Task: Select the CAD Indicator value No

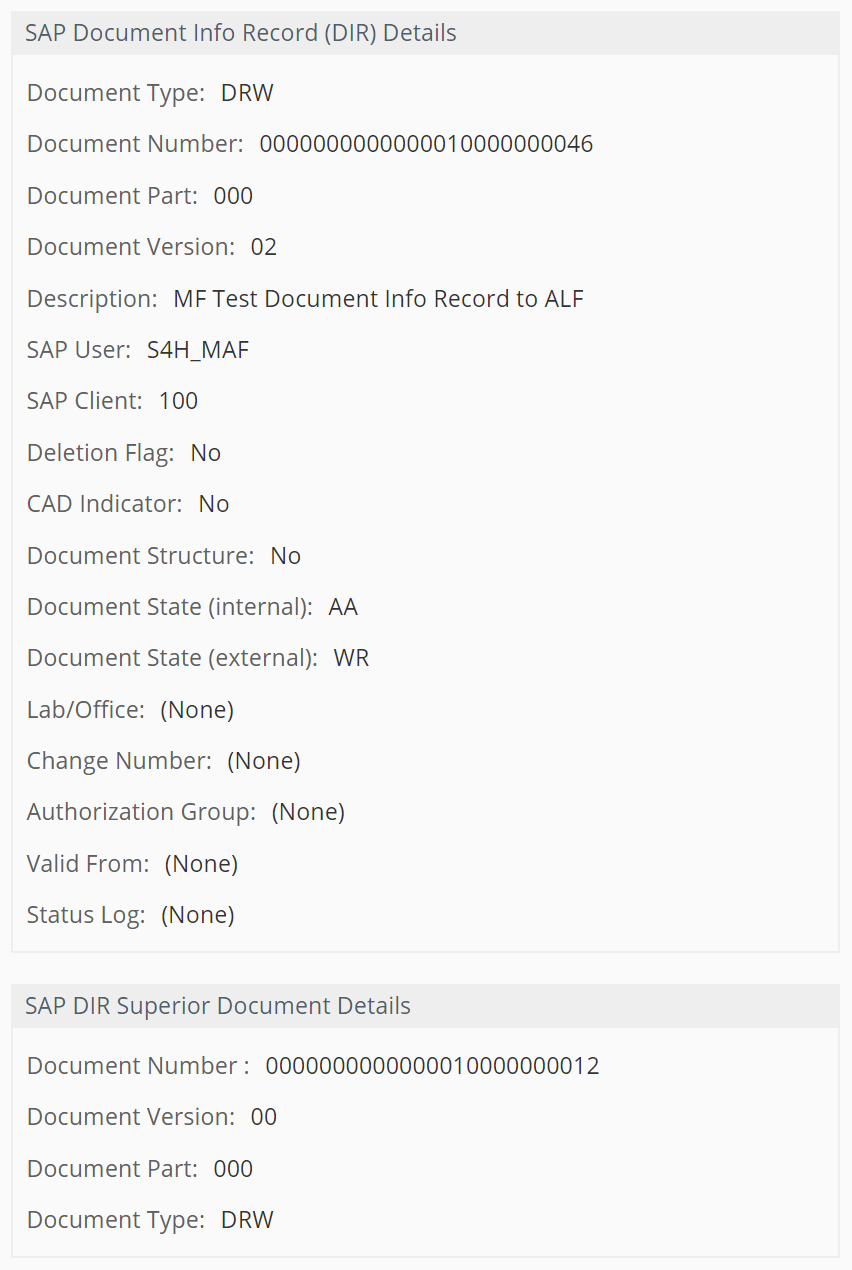Action: (213, 503)
